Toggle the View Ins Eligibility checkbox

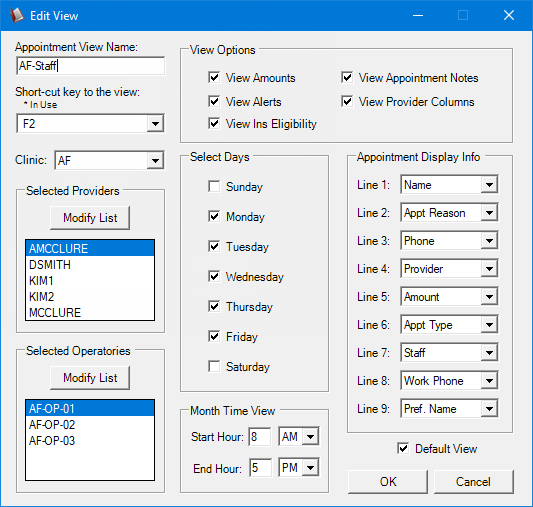point(214,123)
